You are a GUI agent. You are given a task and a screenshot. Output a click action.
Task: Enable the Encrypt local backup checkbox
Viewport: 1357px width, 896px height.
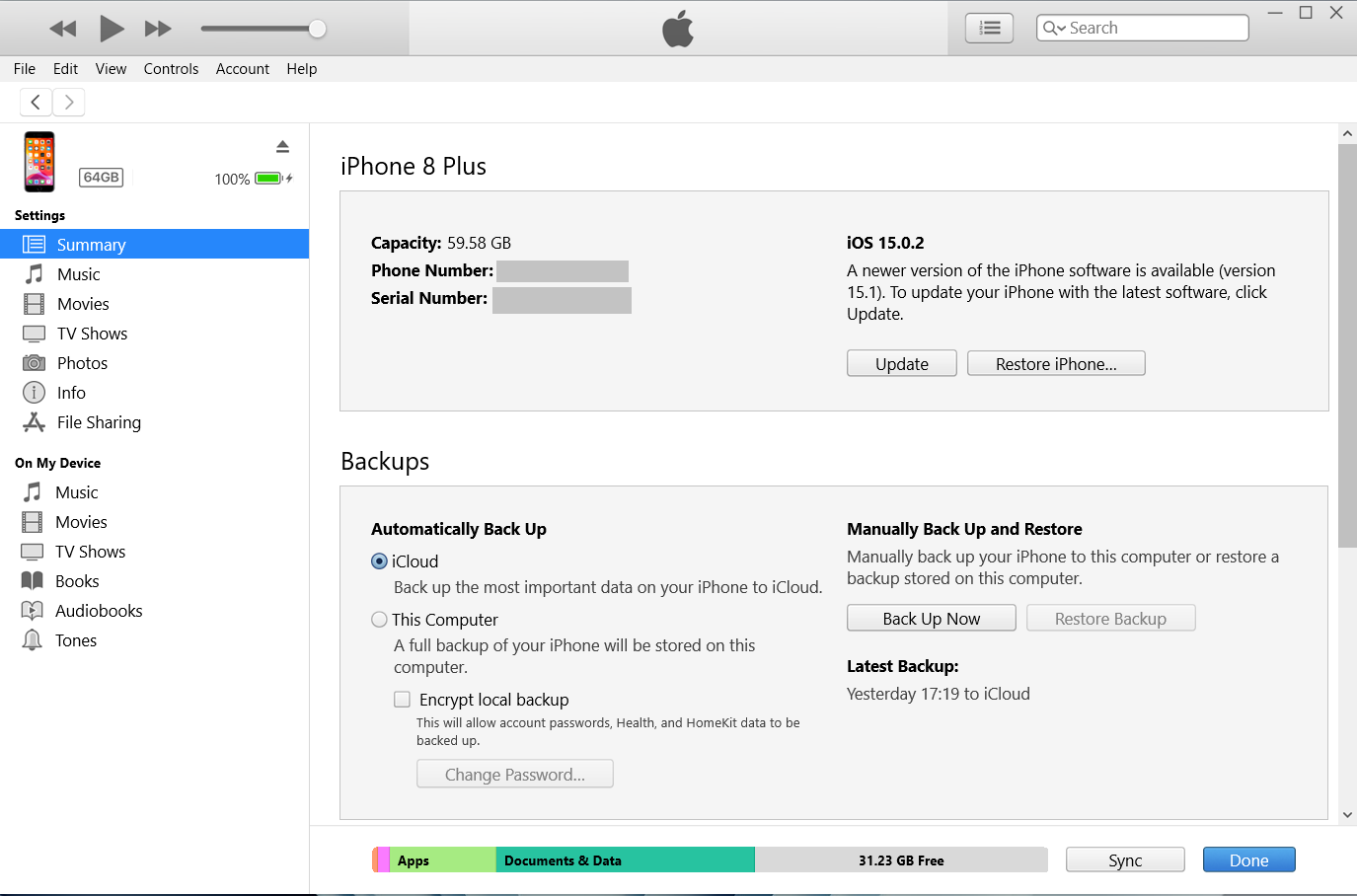click(402, 700)
